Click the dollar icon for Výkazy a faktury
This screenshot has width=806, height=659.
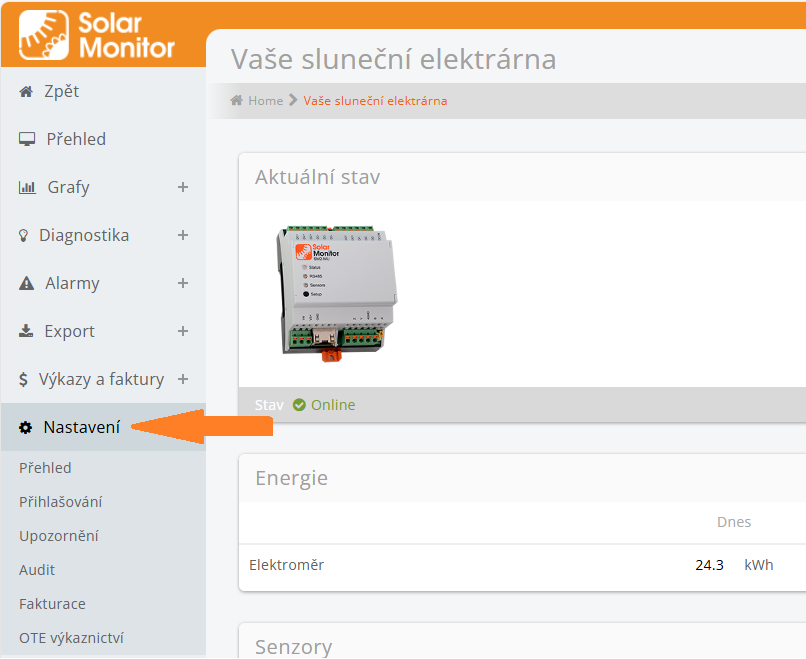[x=25, y=380]
